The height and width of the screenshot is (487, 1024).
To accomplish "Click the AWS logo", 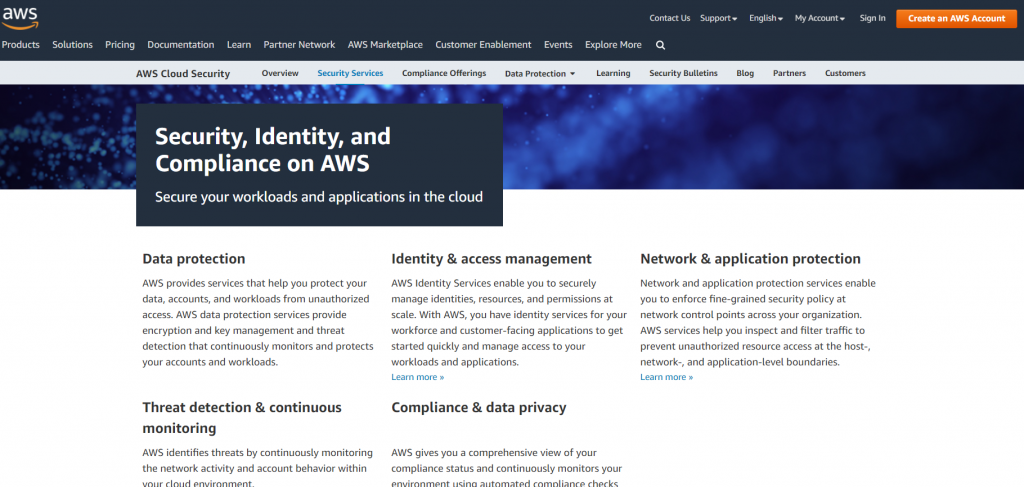I will (20, 16).
